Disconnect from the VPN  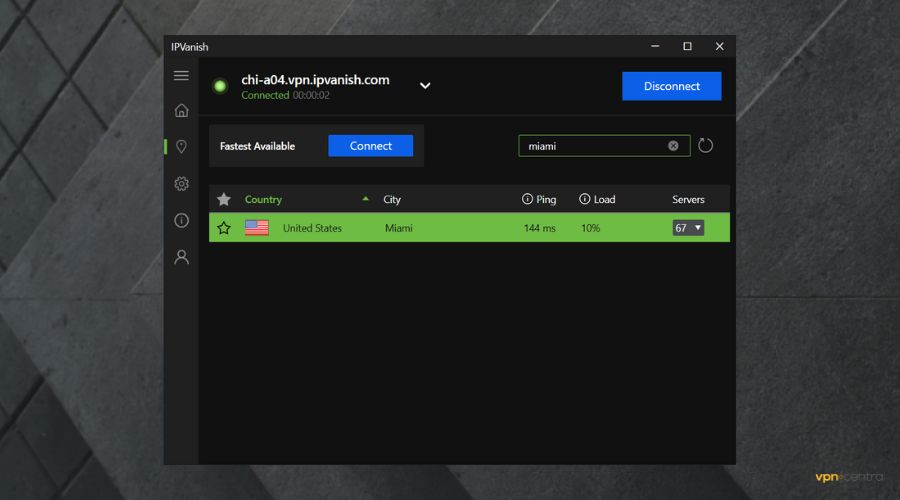click(672, 86)
